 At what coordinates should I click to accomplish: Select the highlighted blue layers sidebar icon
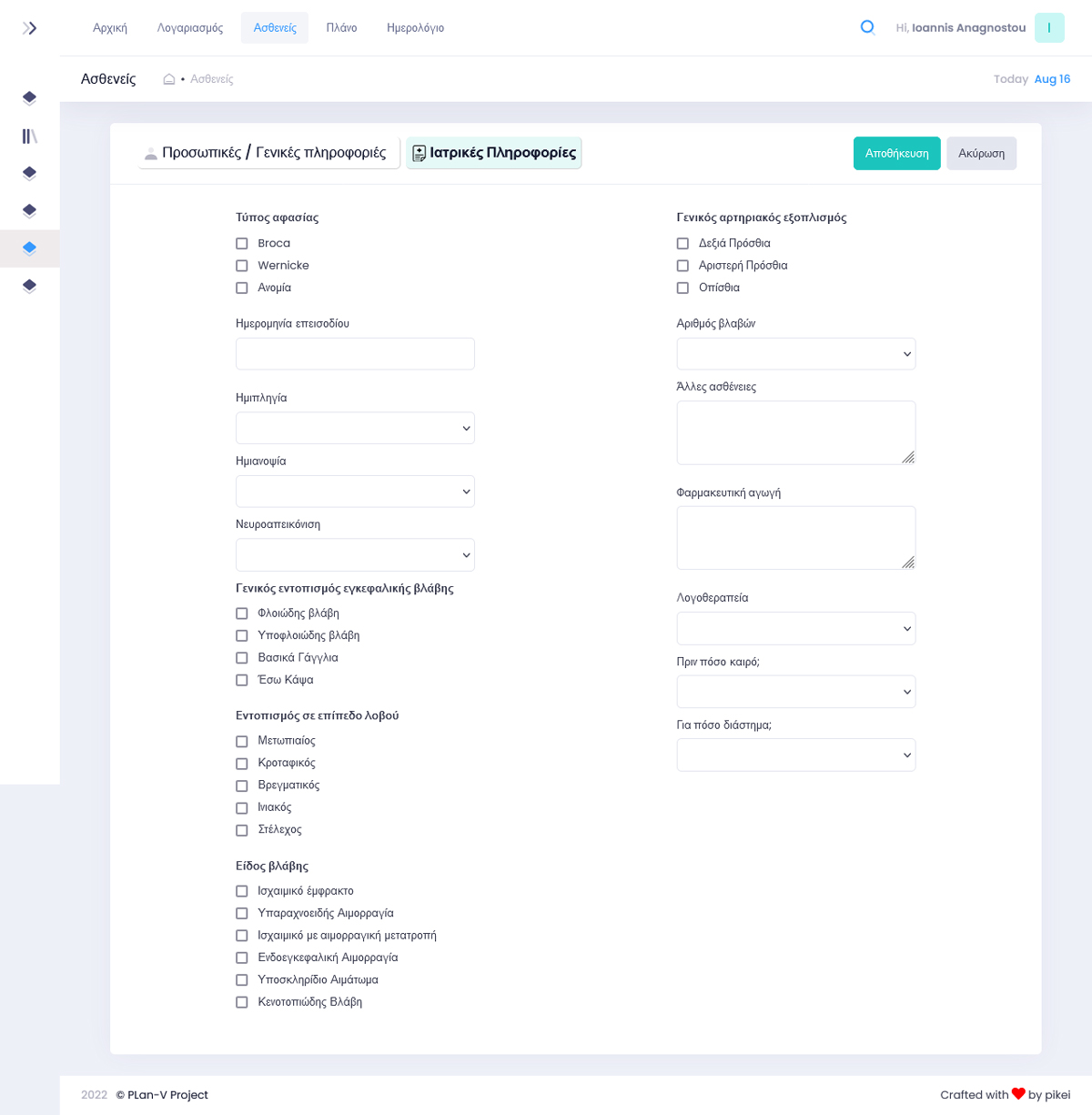[x=30, y=248]
